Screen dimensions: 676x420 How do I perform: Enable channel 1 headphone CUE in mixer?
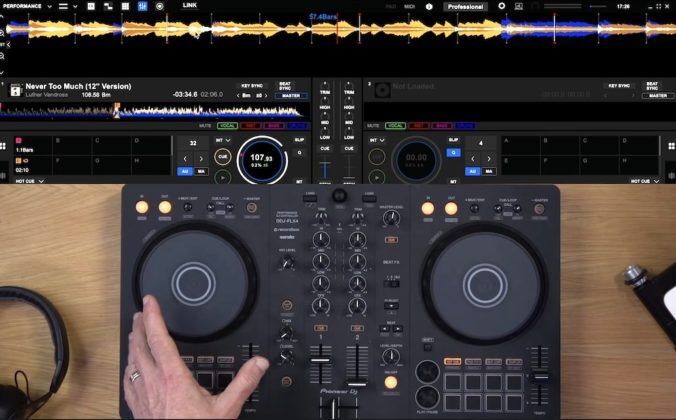(x=325, y=148)
